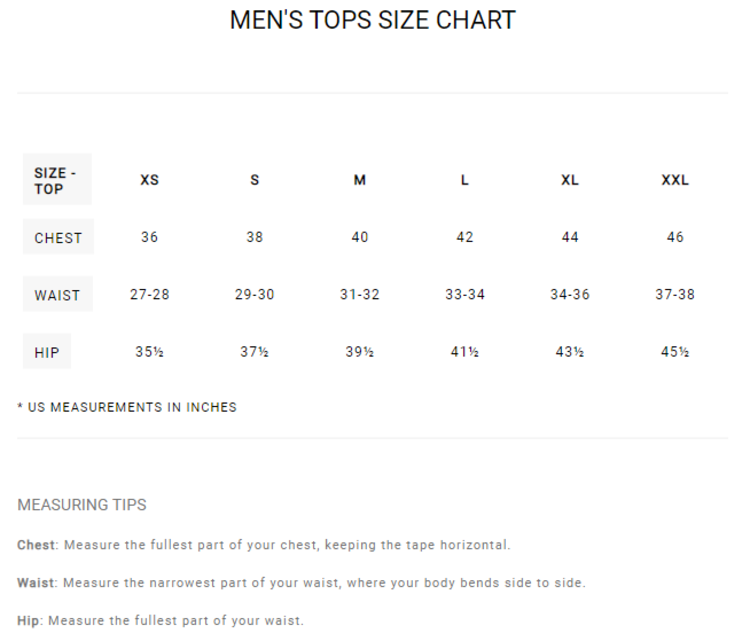Select the SIZE - TOP header cell
750x641 pixels.
point(56,180)
